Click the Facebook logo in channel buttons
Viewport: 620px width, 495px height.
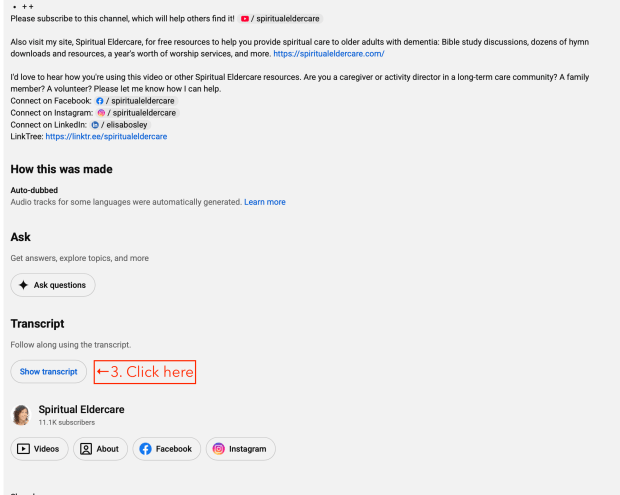click(x=145, y=449)
